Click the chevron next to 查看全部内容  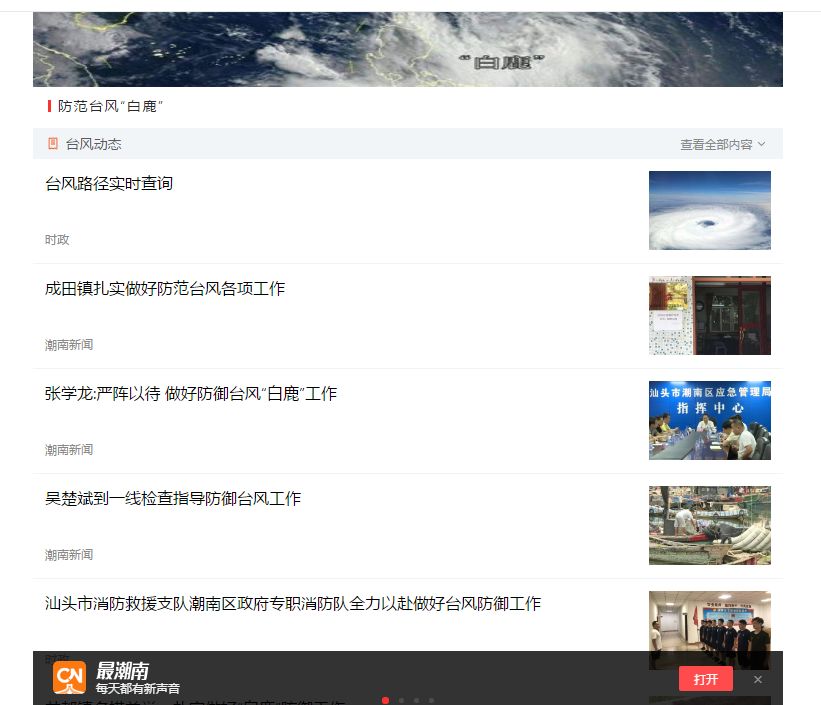pyautogui.click(x=761, y=144)
